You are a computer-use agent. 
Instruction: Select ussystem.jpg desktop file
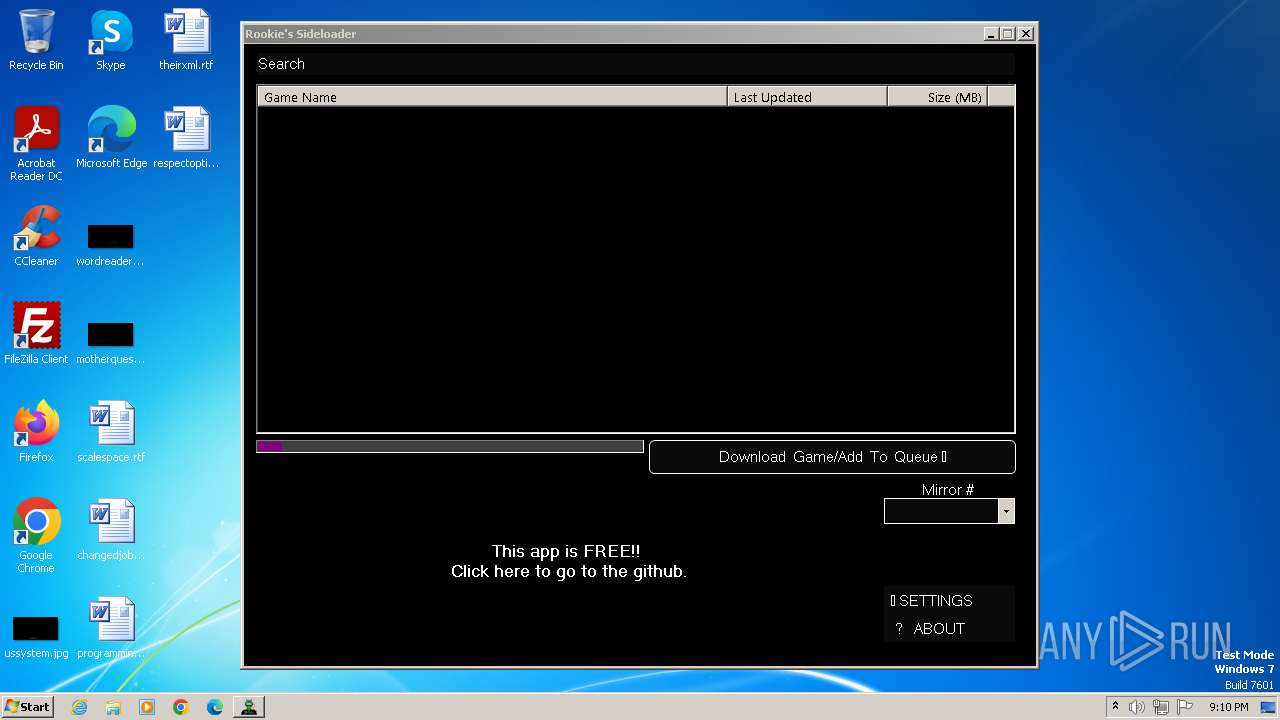(36, 636)
